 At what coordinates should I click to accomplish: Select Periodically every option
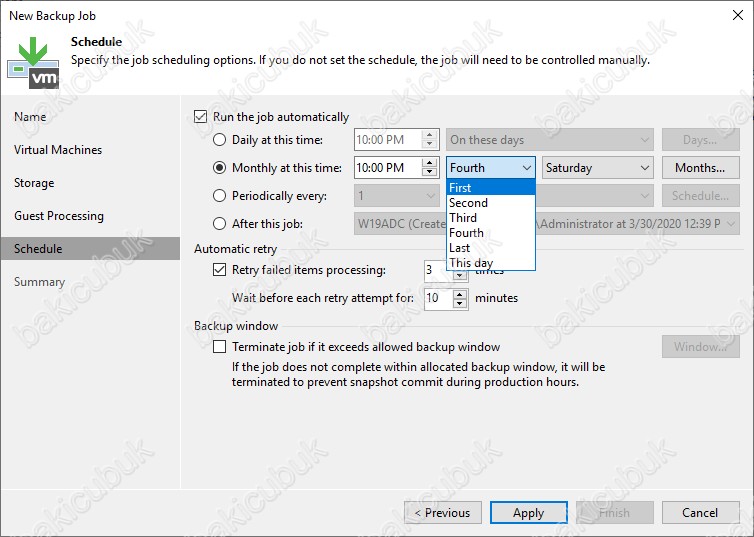219,196
